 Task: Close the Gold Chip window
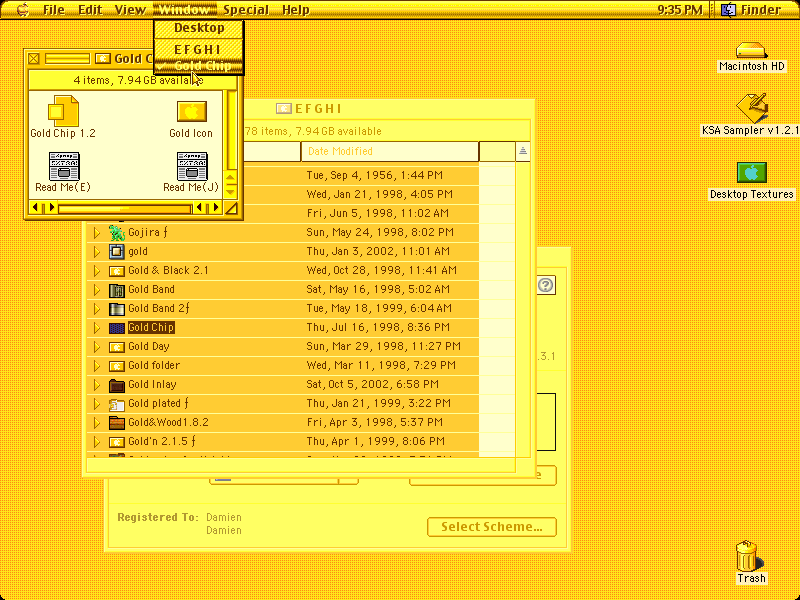coord(34,59)
